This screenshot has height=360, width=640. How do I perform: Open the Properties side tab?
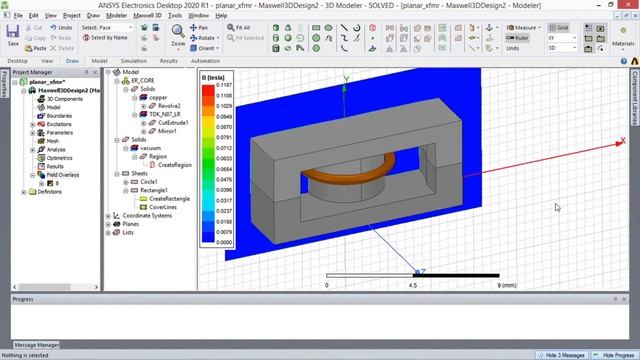4,84
